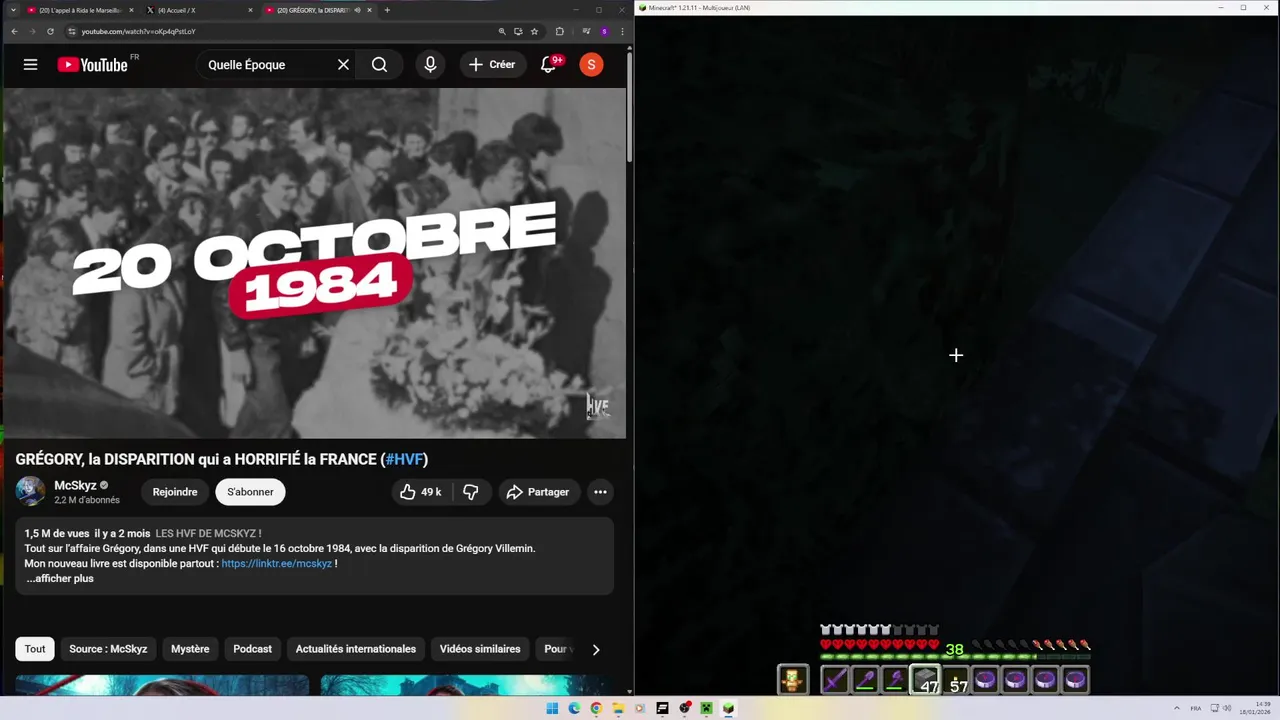Open the browser extensions puzzle icon
The image size is (1280, 720).
click(x=560, y=31)
